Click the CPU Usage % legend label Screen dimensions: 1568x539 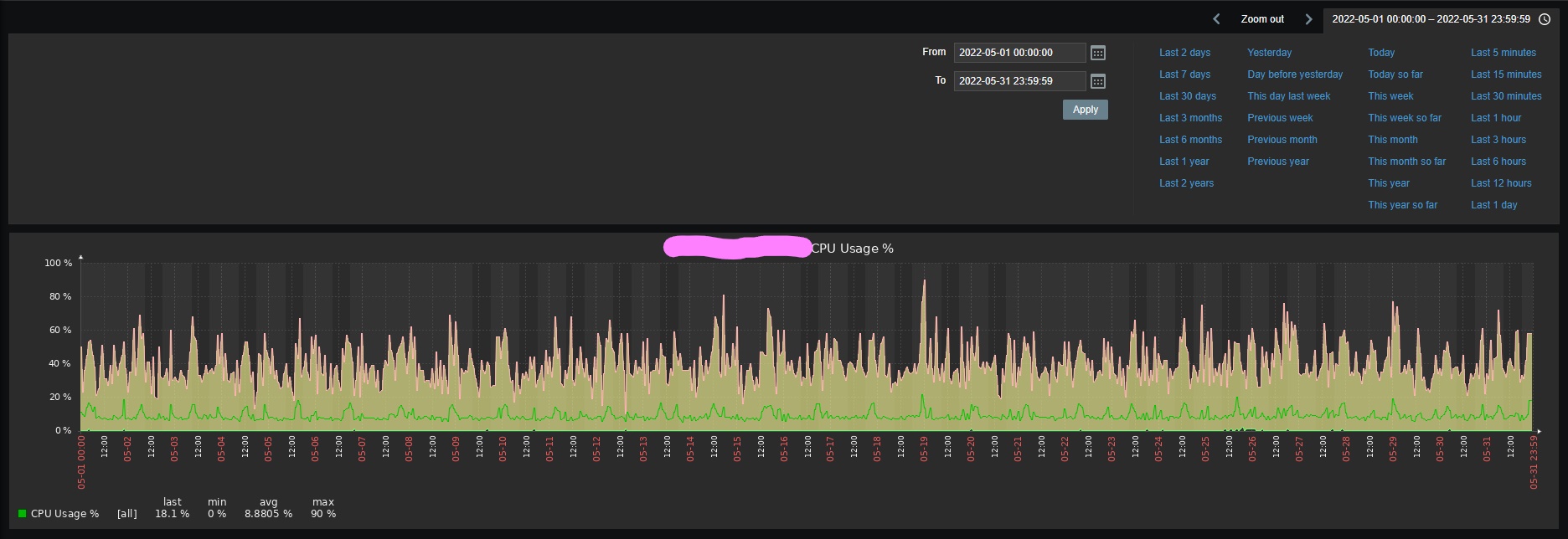click(64, 514)
